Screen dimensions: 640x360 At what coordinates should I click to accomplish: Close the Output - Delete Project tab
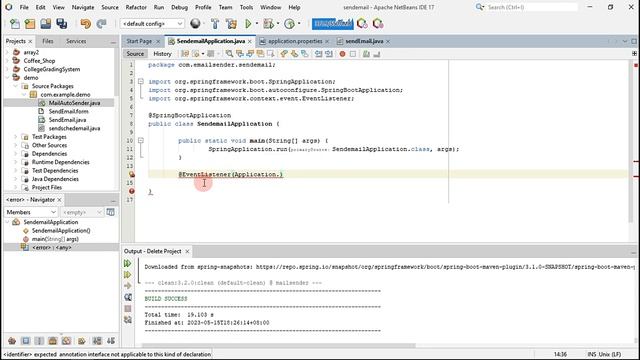click(187, 251)
